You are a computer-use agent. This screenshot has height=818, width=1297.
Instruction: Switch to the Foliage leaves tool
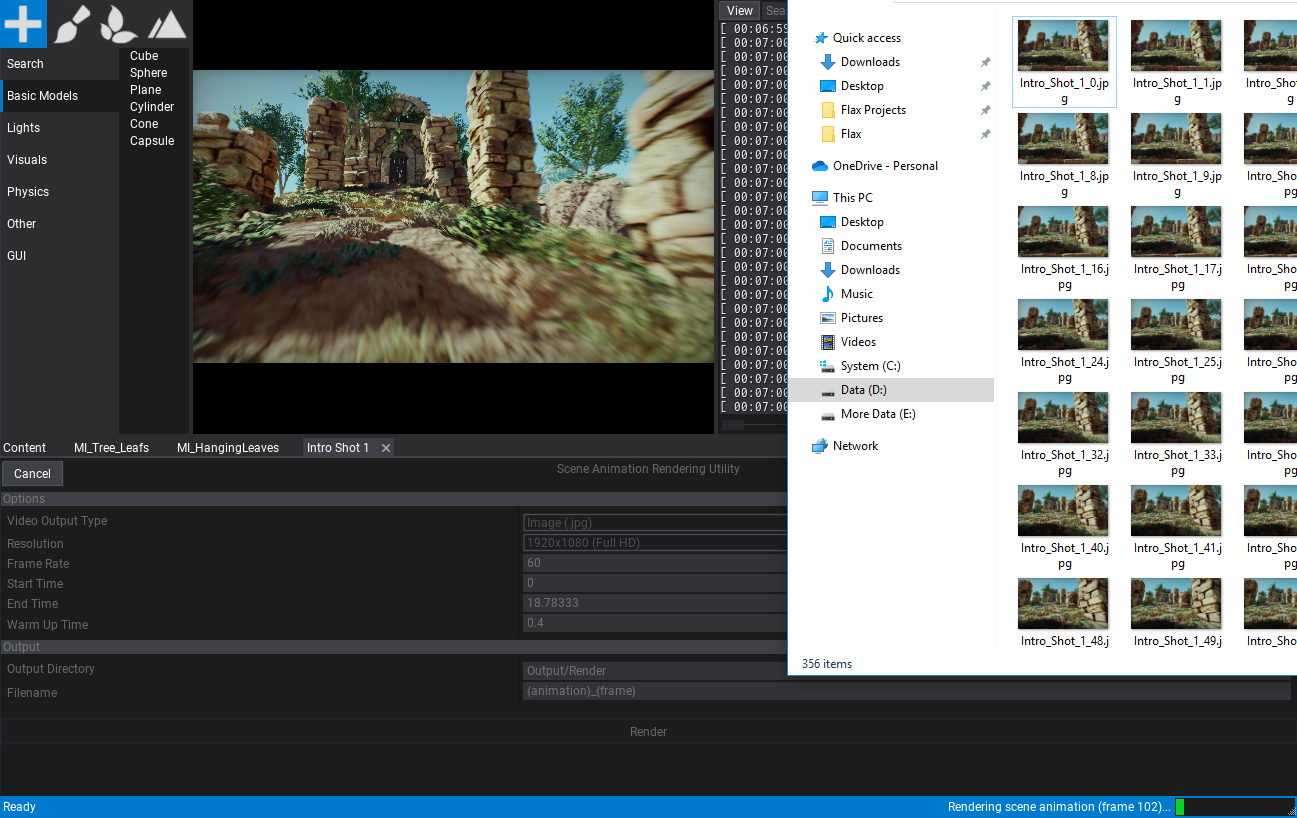pyautogui.click(x=119, y=24)
